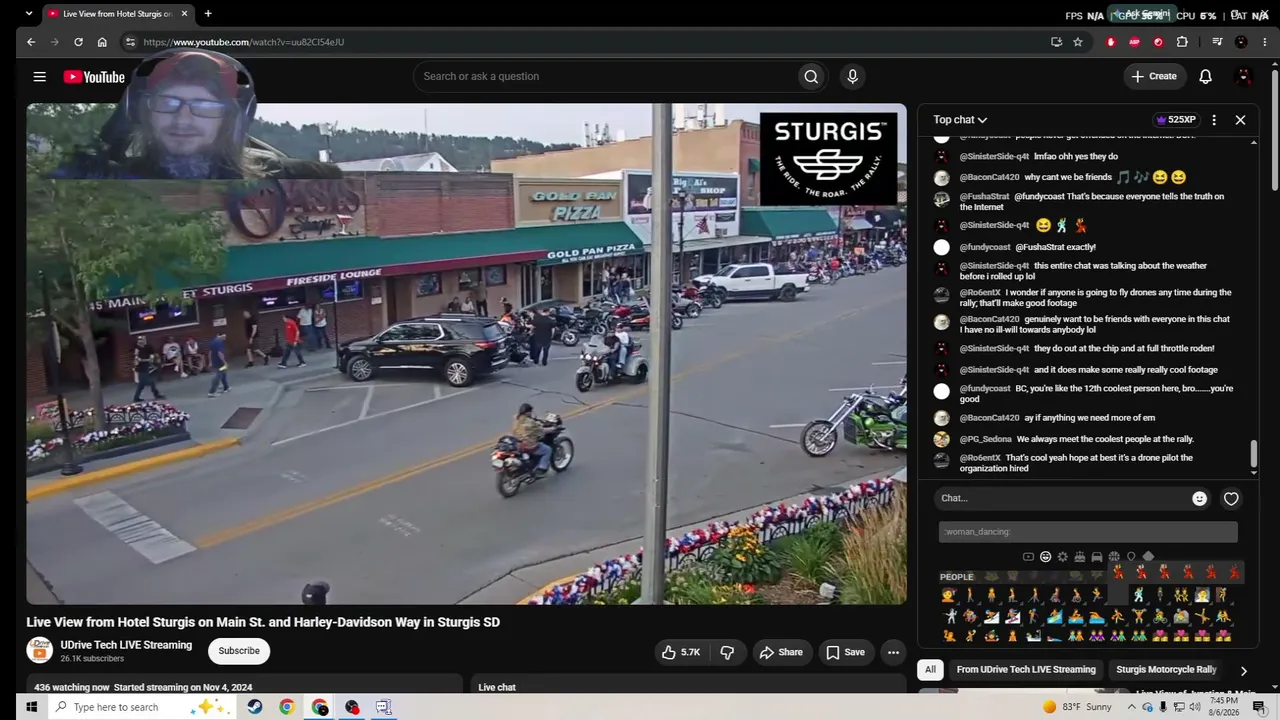Start voice search with the microphone
Viewport: 1280px width, 720px height.
pos(852,76)
